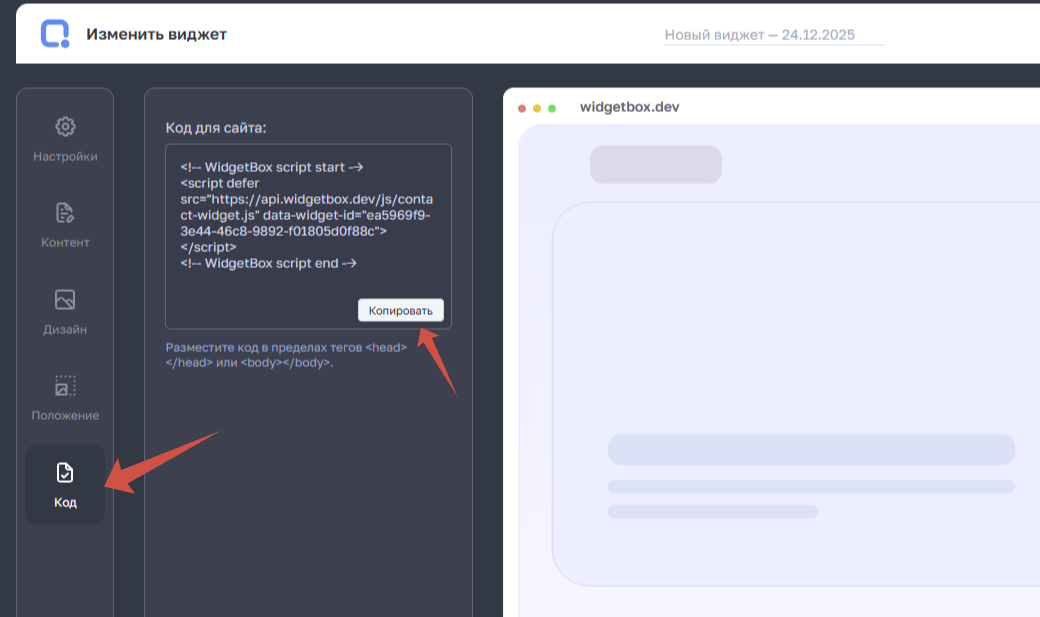Click the red dot in preview window
1040x617 pixels.
pyautogui.click(x=522, y=108)
